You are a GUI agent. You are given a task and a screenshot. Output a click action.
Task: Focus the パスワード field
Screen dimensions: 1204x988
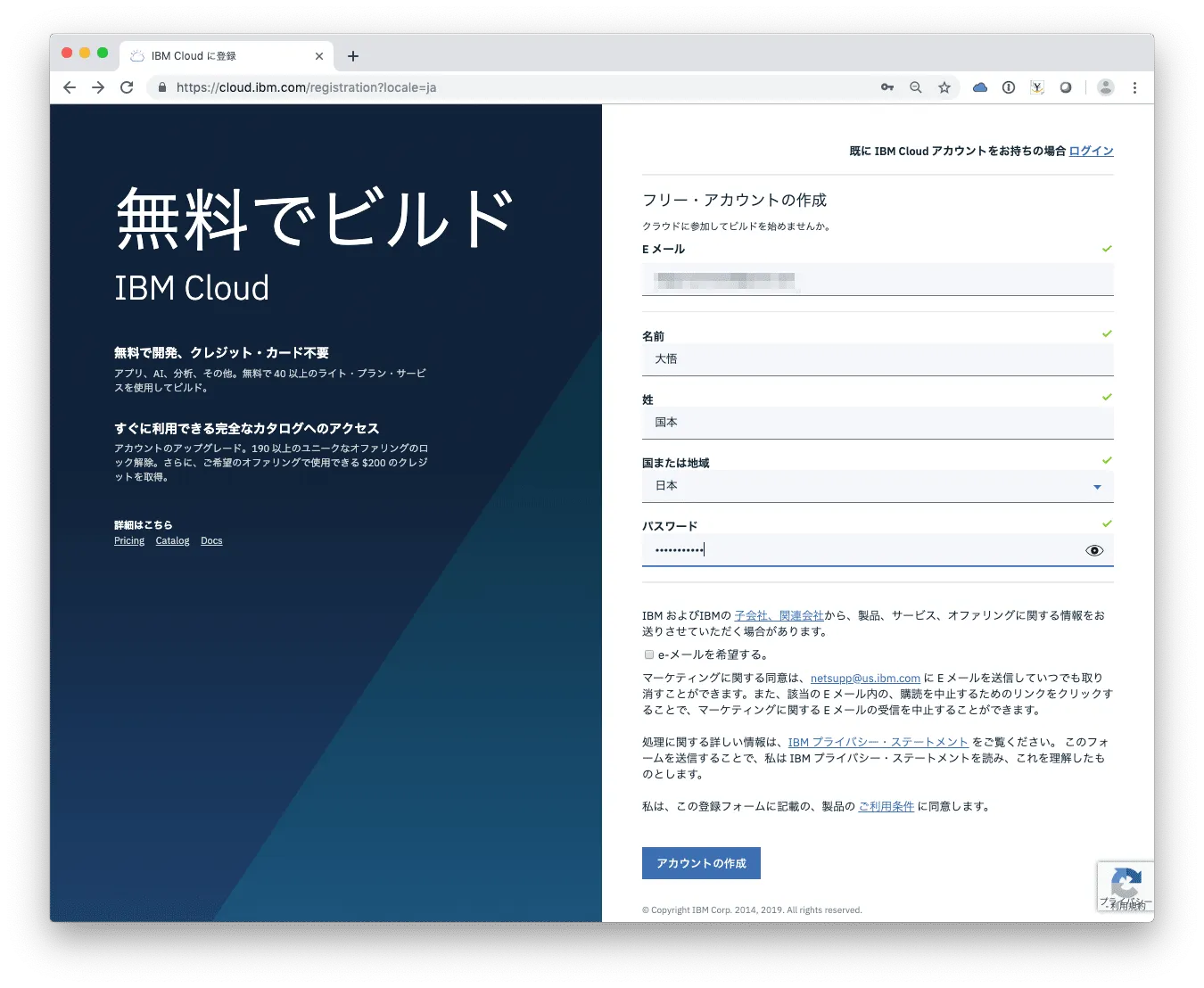point(878,550)
